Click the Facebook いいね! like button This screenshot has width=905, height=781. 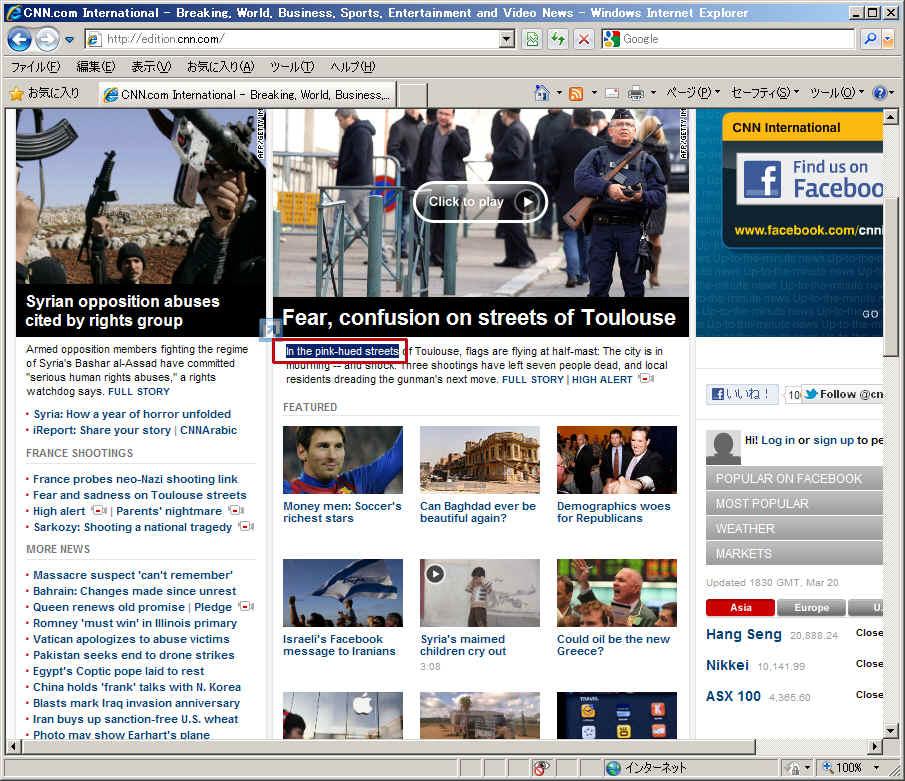(x=742, y=394)
